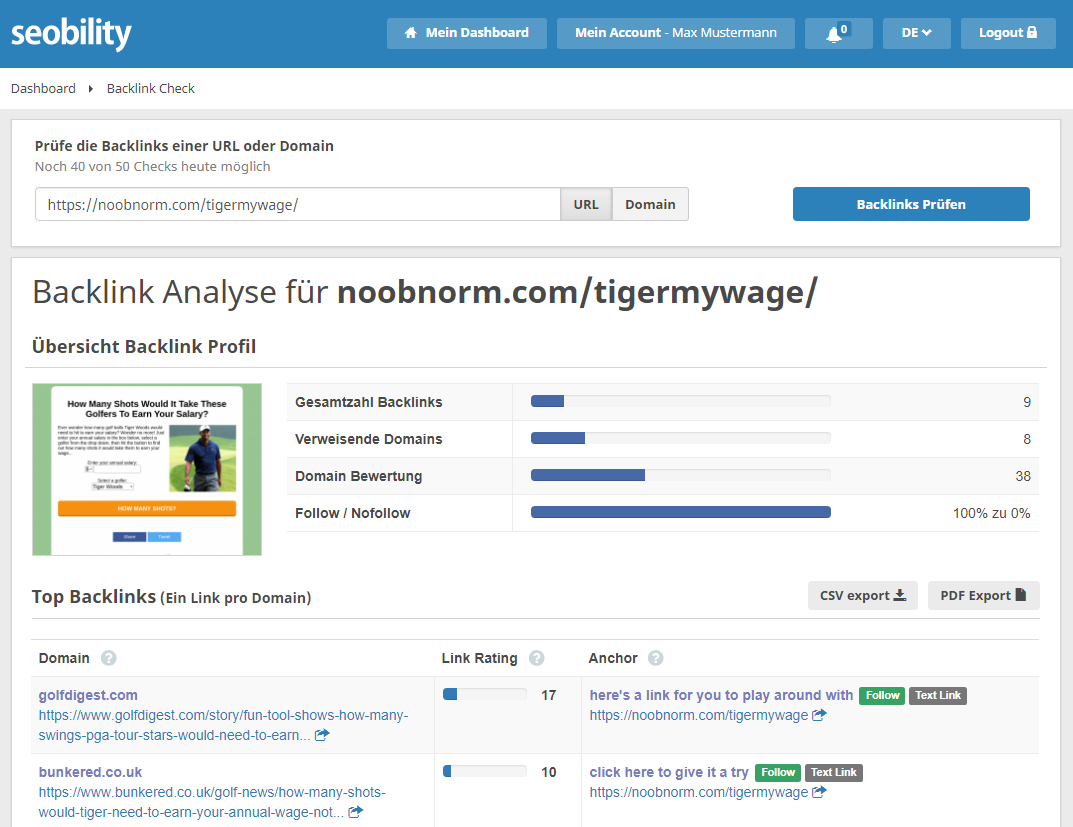
Task: Open the golfdigest.com story URL
Action: pos(223,725)
